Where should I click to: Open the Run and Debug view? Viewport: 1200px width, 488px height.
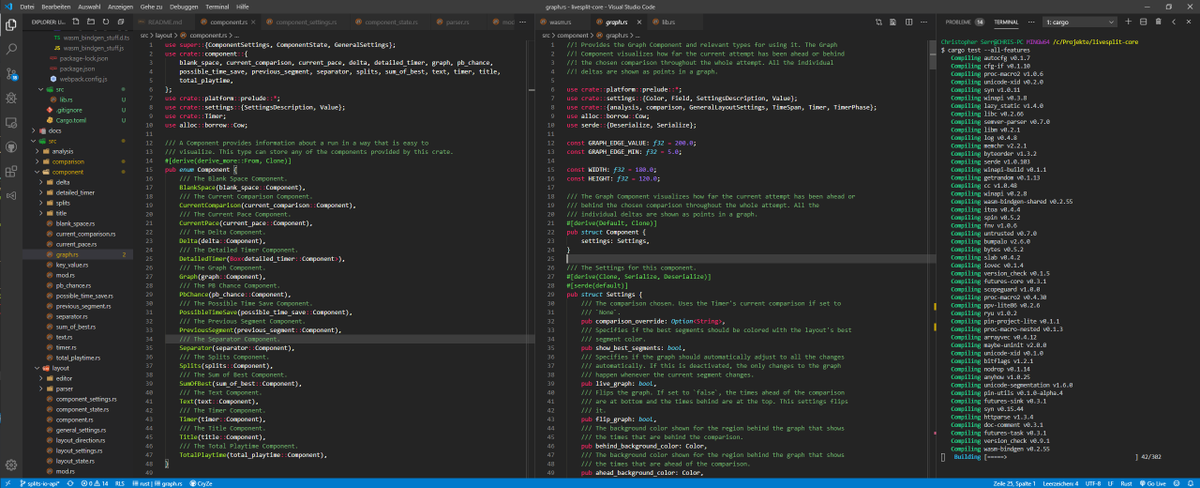(11, 98)
